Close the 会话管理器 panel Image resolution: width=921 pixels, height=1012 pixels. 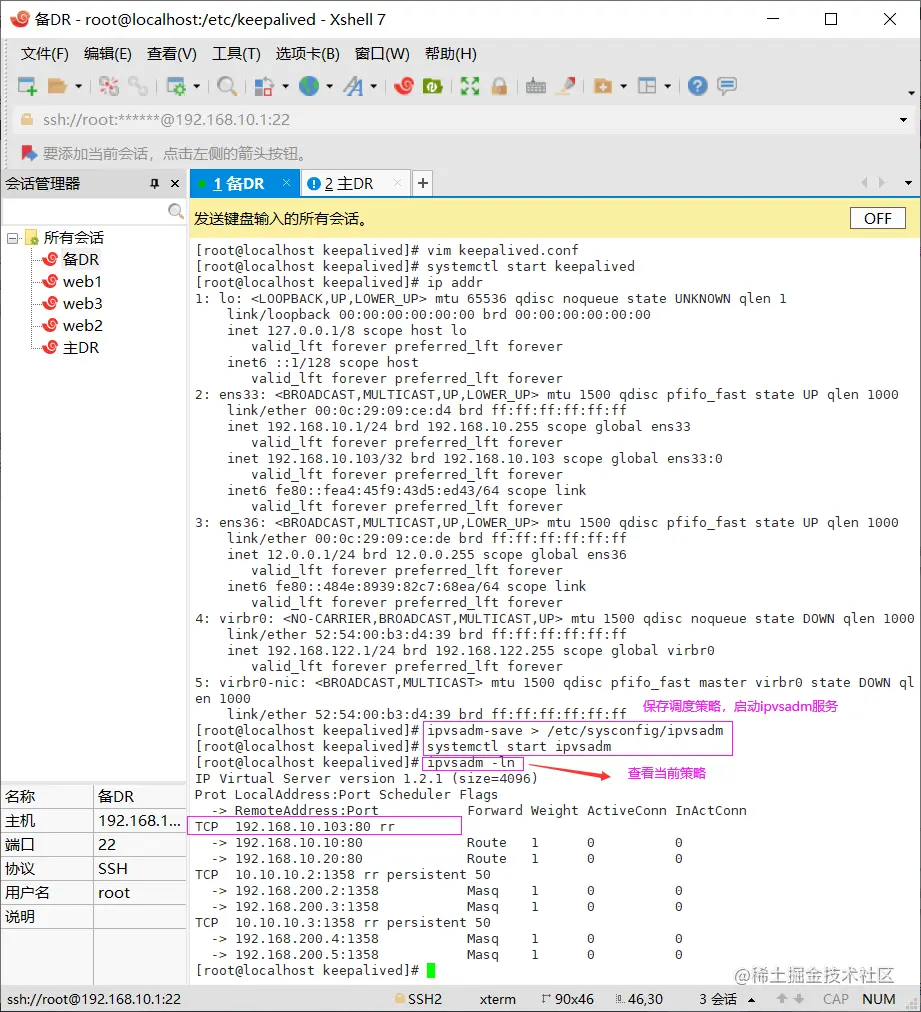175,184
